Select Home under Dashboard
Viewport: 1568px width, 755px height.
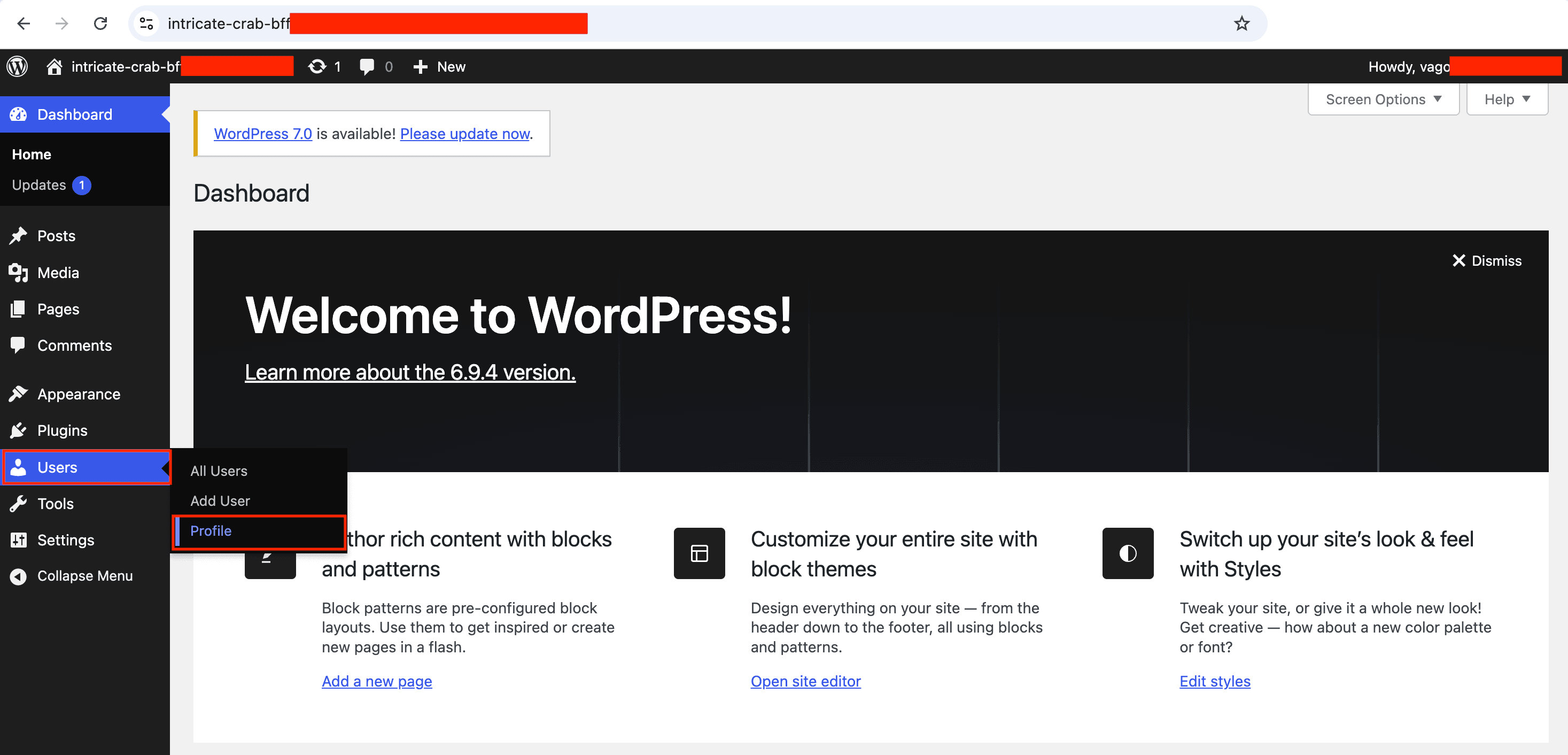(x=32, y=155)
